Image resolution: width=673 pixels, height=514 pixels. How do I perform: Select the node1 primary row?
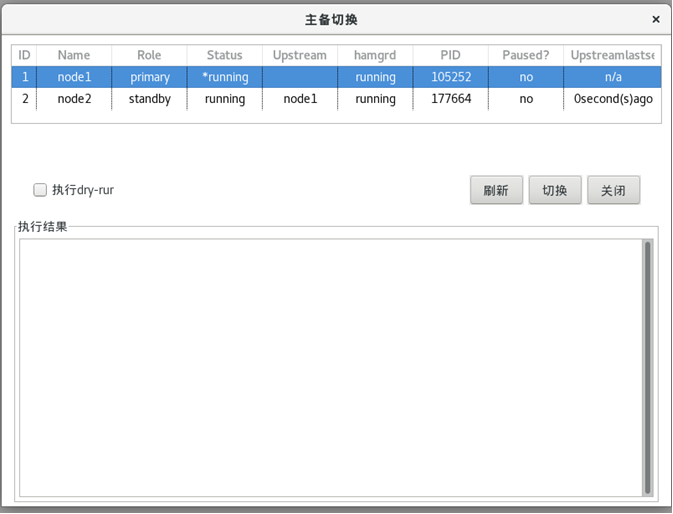(x=150, y=77)
